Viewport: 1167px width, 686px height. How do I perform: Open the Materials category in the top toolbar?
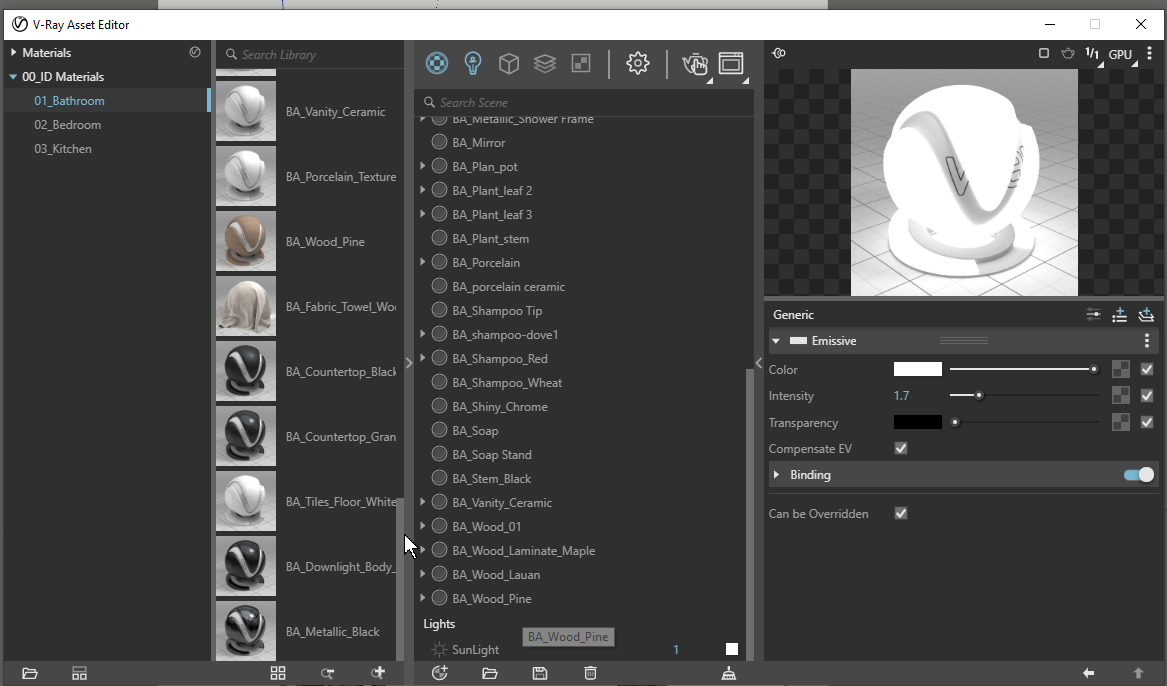pos(437,63)
